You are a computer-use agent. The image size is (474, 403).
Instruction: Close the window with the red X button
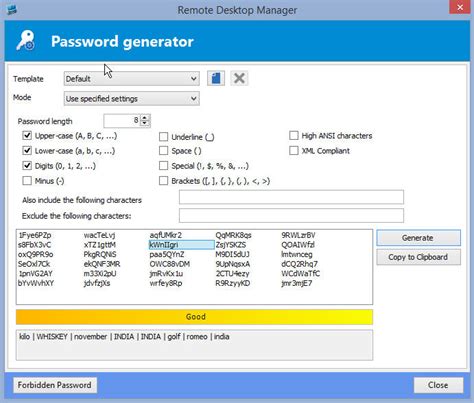point(460,7)
